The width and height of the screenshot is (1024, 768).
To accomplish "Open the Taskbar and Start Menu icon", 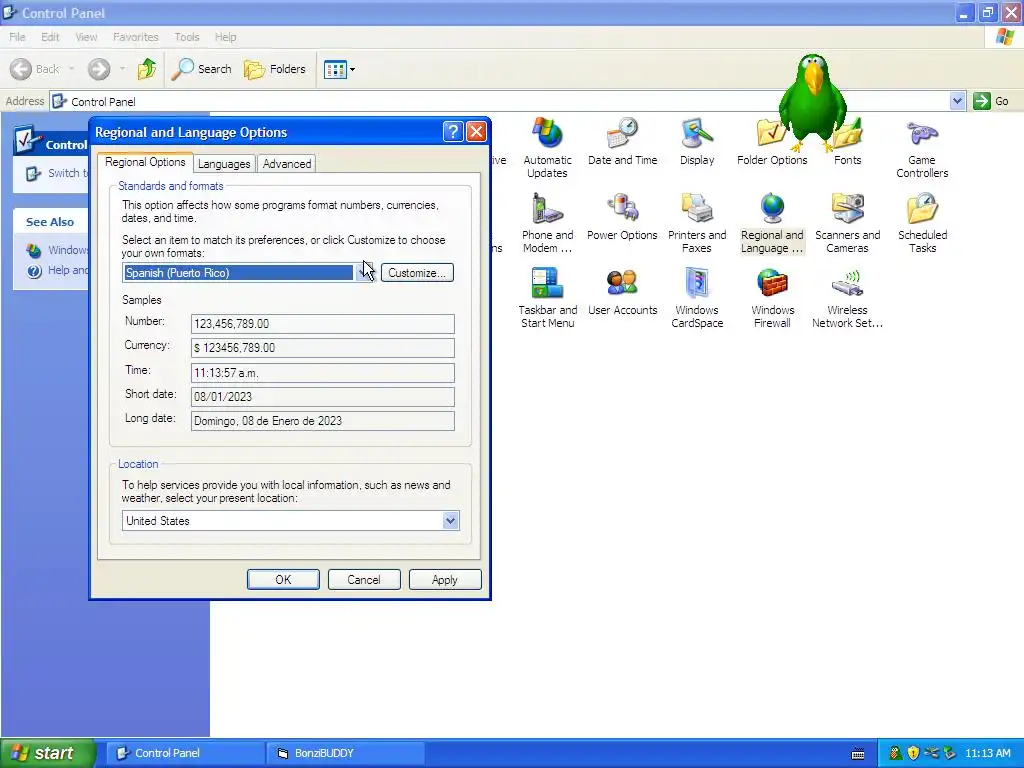I will (x=547, y=298).
